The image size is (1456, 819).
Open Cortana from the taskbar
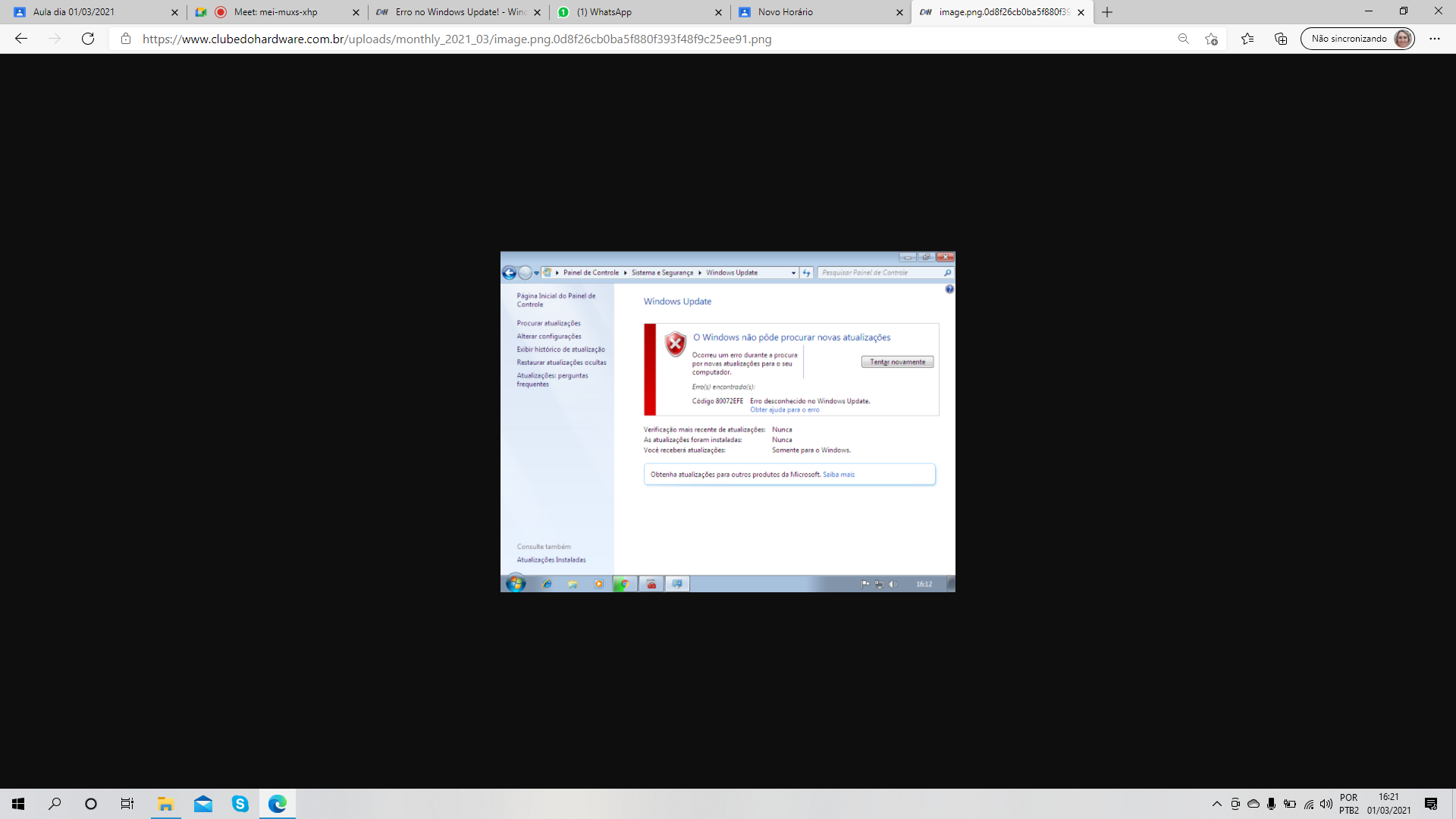coord(91,804)
